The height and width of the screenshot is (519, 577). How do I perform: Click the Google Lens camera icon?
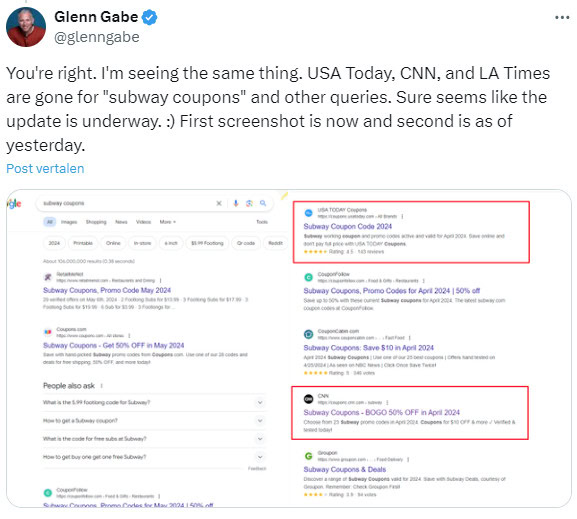[249, 203]
